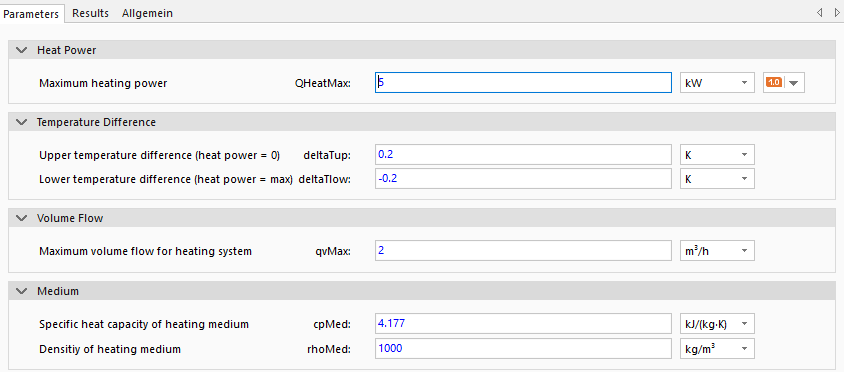
Task: Click the Maximum volume flow label
Action: pyautogui.click(x=145, y=251)
